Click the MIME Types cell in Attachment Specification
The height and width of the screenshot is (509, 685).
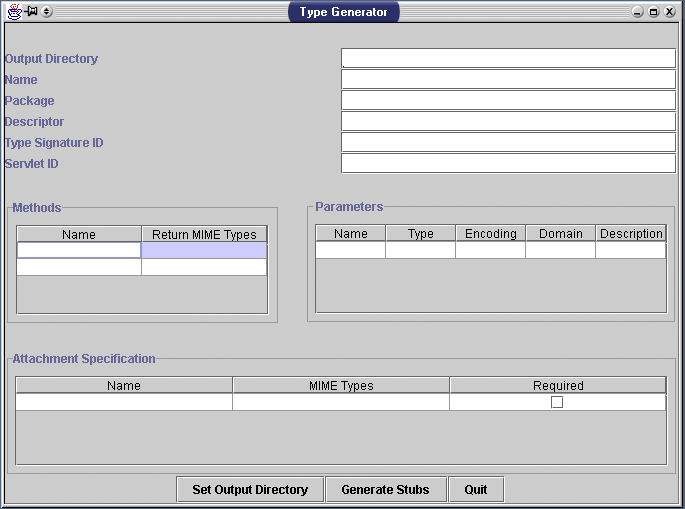coord(341,402)
